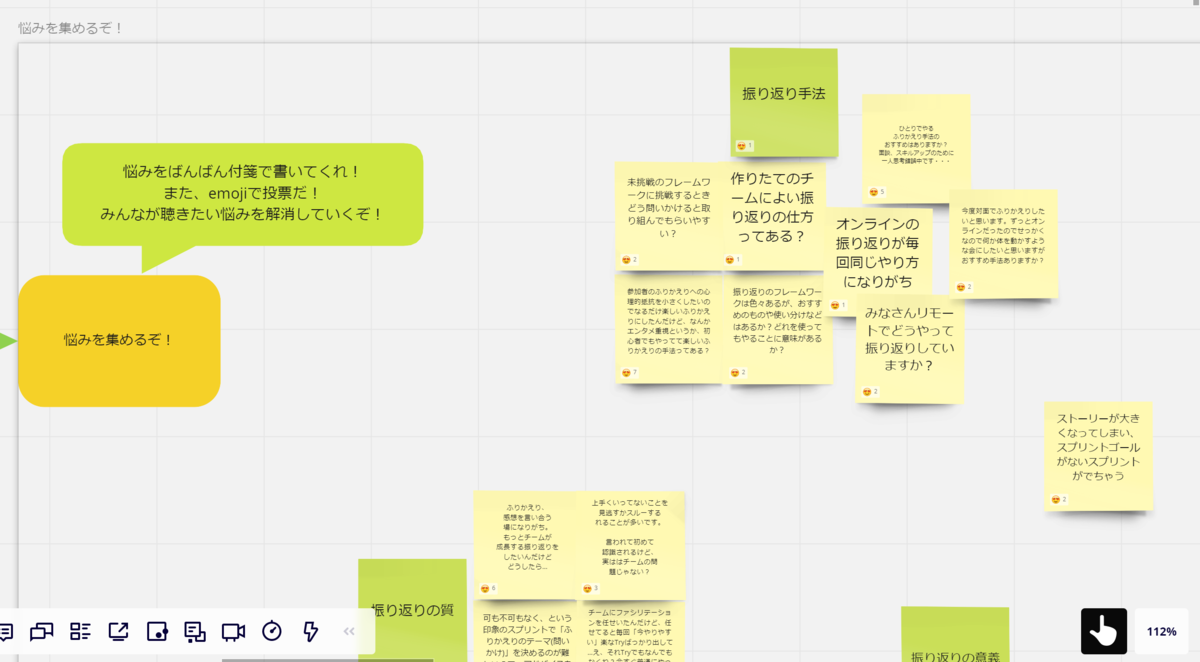
Task: Collapse the bottom toolbar with the chevron
Action: (349, 631)
